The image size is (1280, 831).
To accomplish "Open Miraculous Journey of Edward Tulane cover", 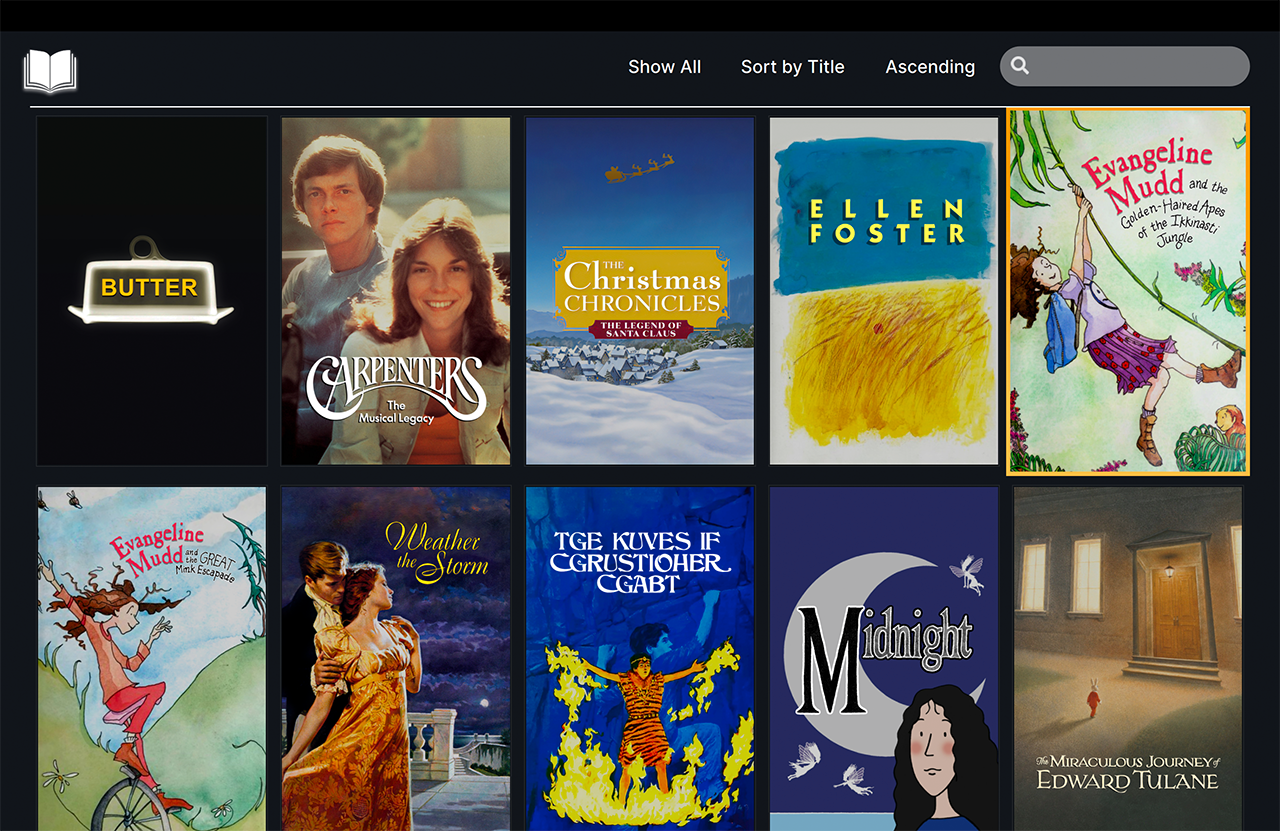I will (1128, 659).
